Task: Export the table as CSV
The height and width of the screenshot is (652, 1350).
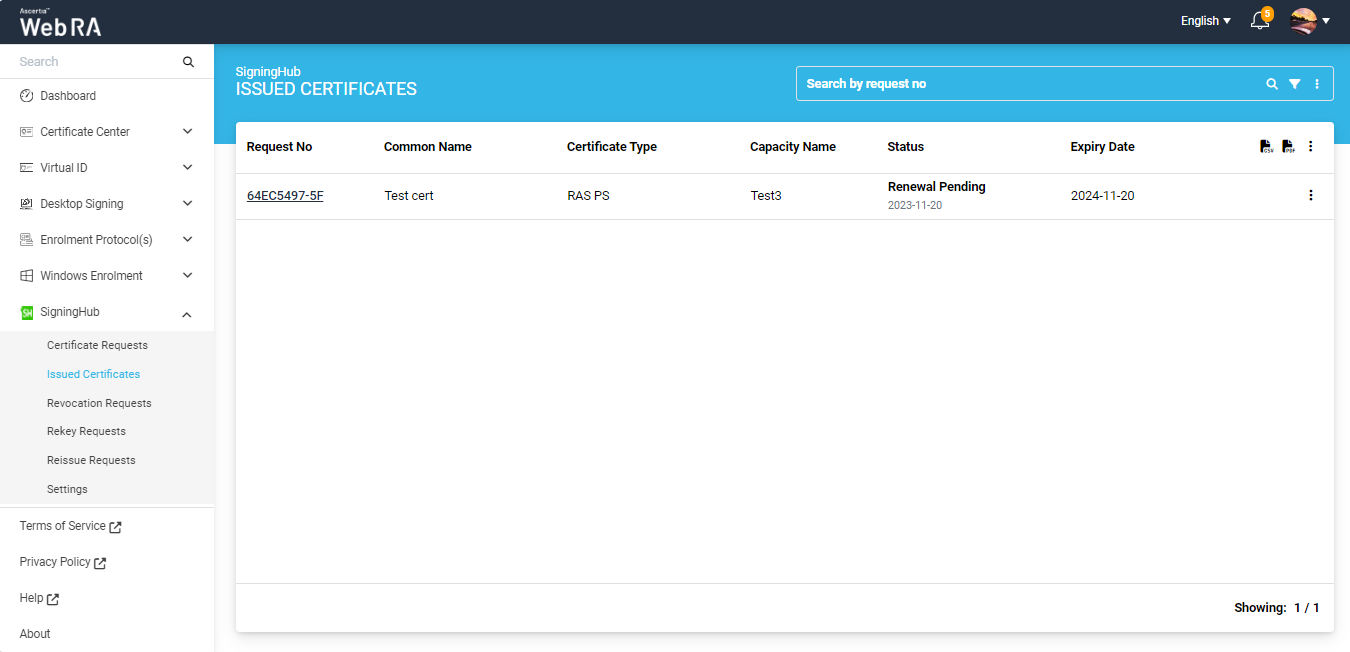Action: pos(1266,147)
